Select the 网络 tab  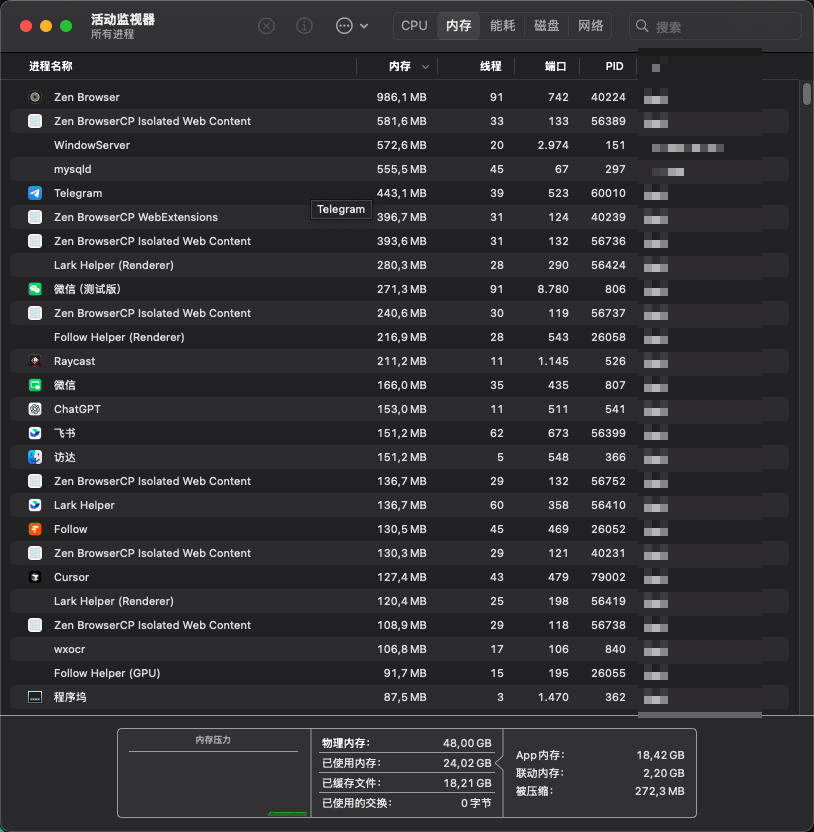591,25
